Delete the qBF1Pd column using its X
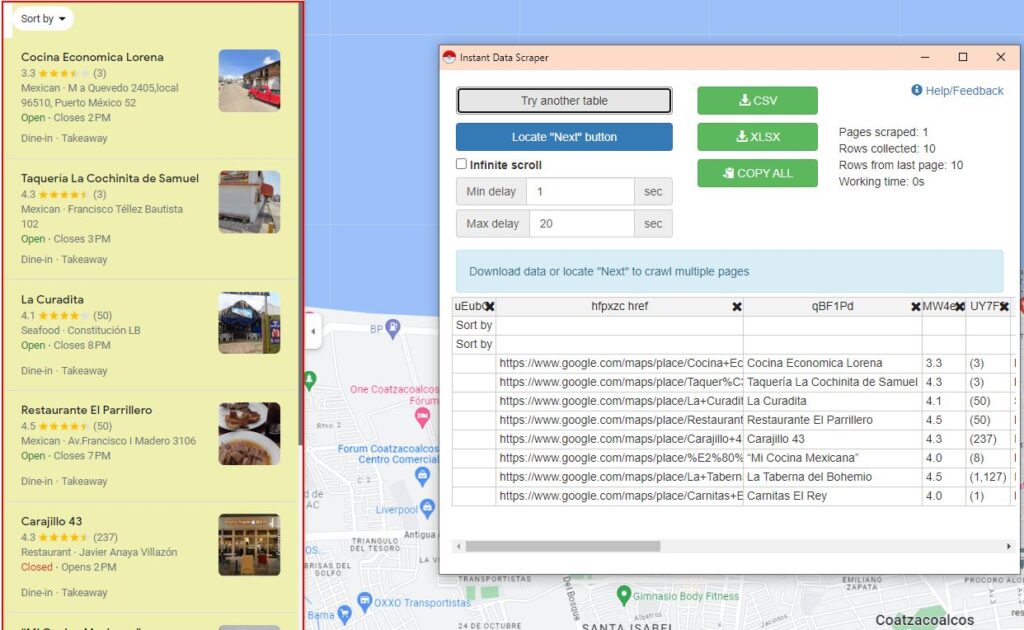Screen dimensions: 1024x630 click(915, 307)
